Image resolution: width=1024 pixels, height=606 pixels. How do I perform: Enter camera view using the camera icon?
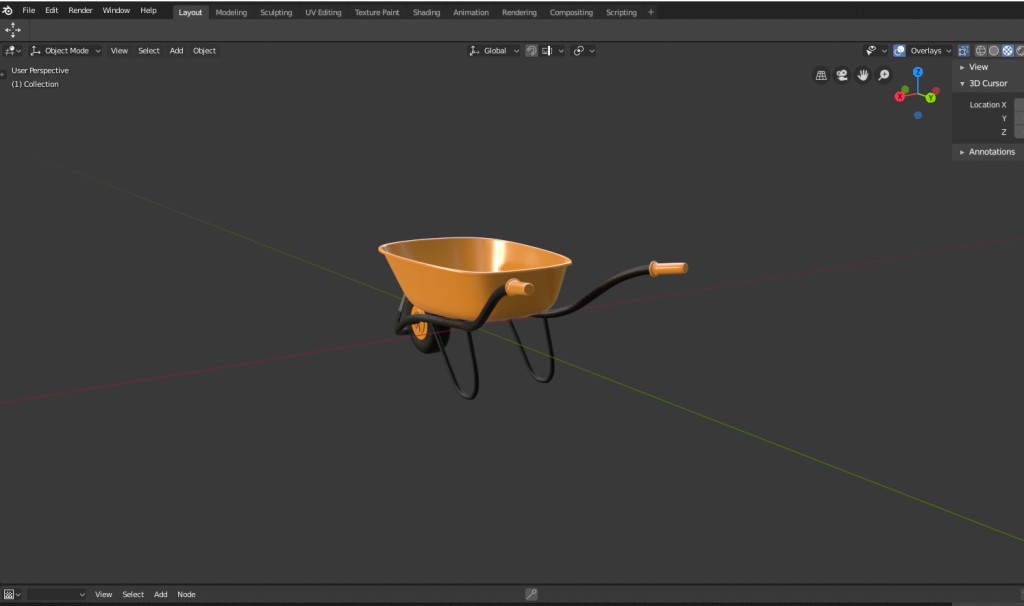coord(840,74)
